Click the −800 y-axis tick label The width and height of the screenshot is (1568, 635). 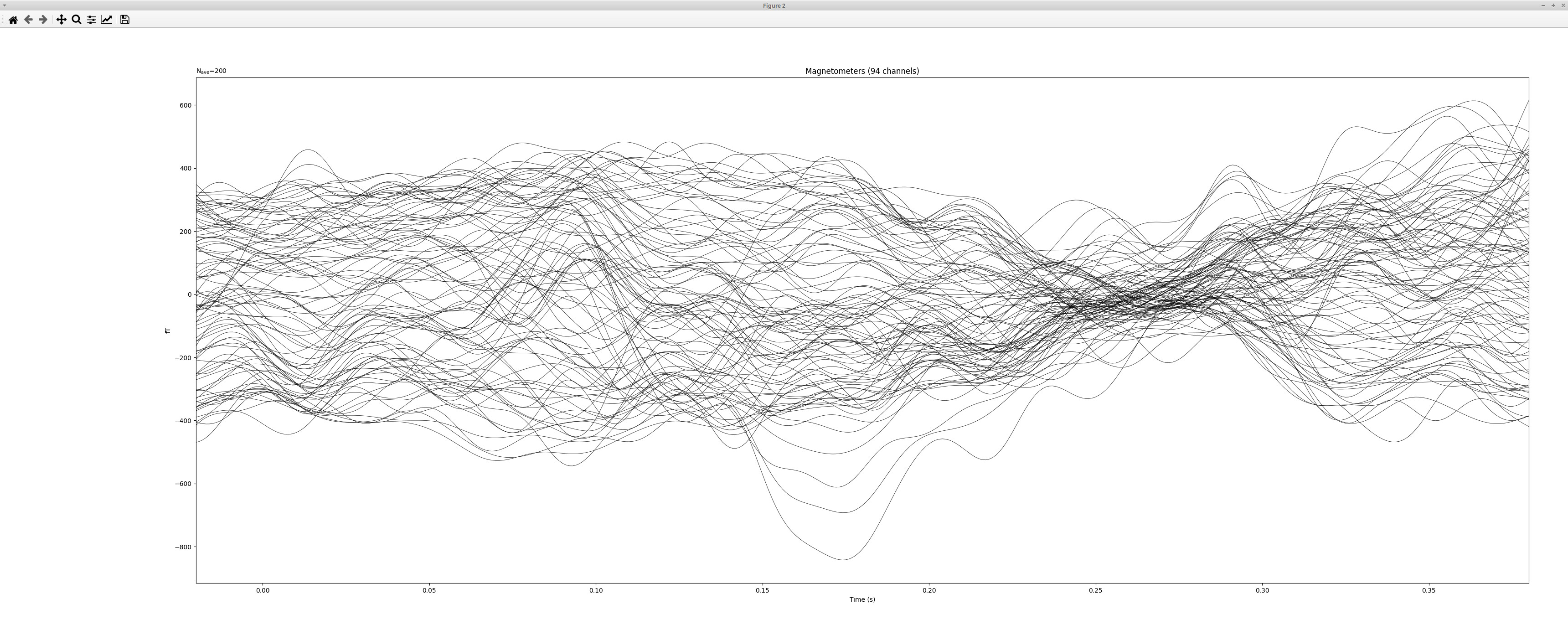point(183,547)
